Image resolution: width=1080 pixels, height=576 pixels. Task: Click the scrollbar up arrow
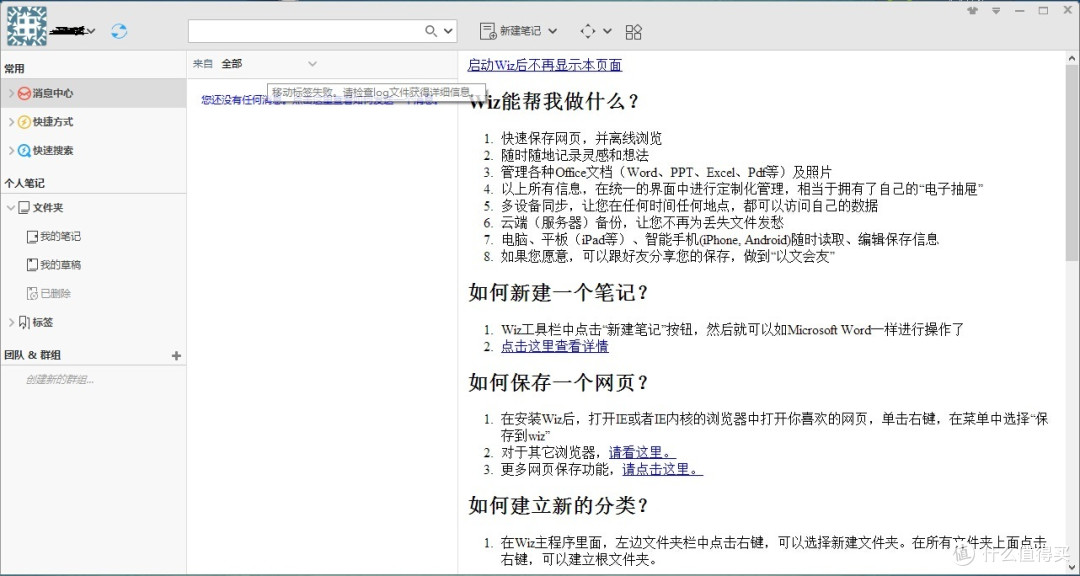point(1072,58)
